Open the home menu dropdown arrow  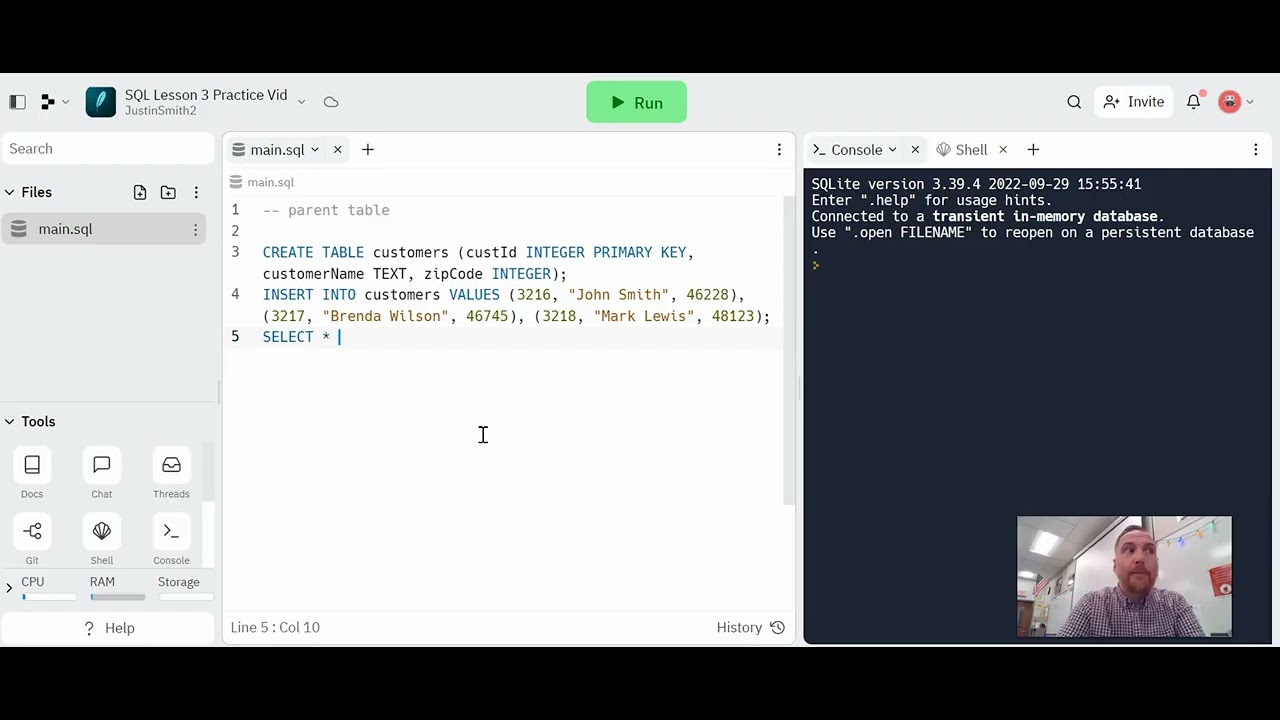pos(66,102)
